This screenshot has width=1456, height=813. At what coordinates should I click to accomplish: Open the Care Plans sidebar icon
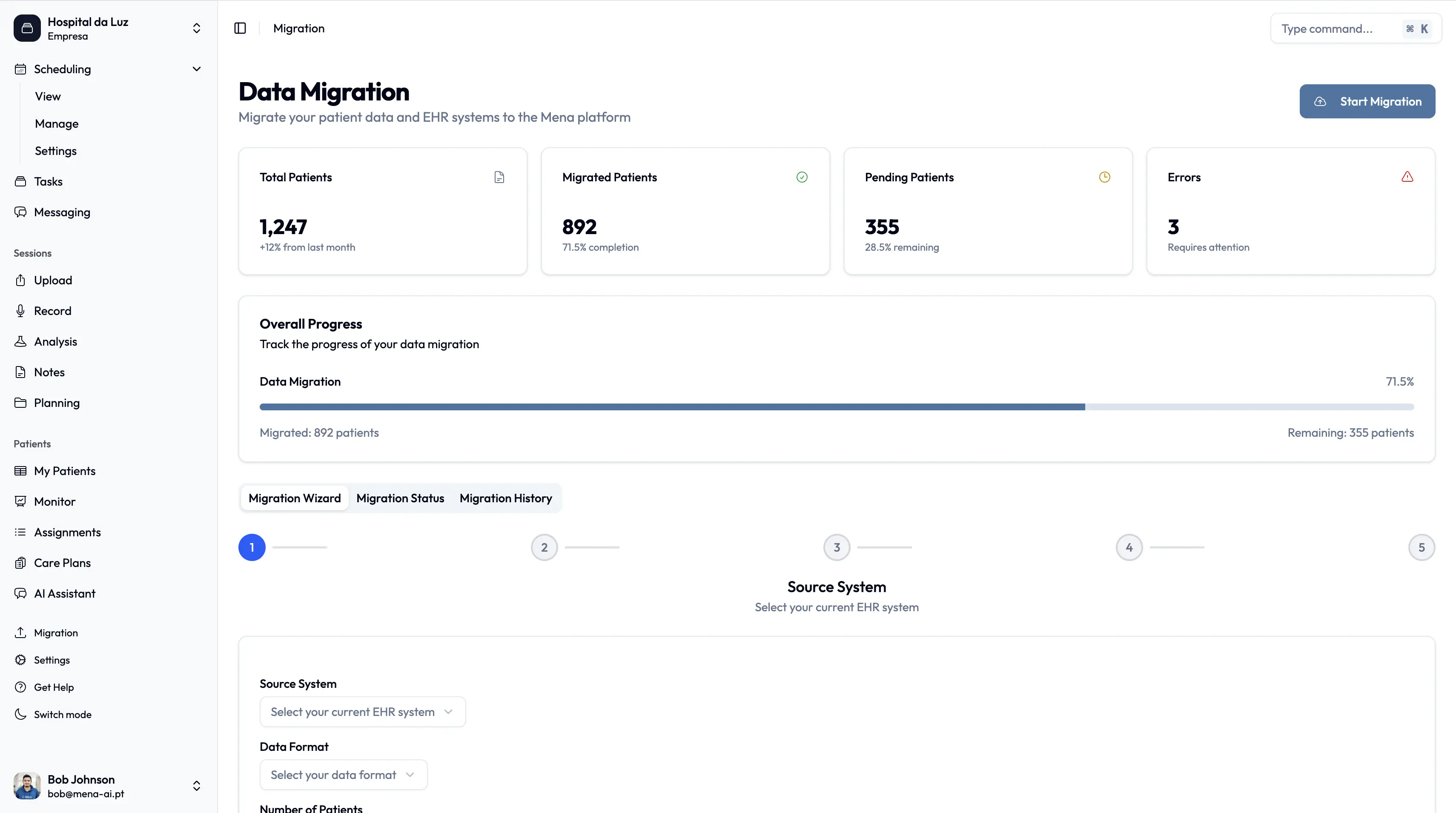[x=21, y=563]
